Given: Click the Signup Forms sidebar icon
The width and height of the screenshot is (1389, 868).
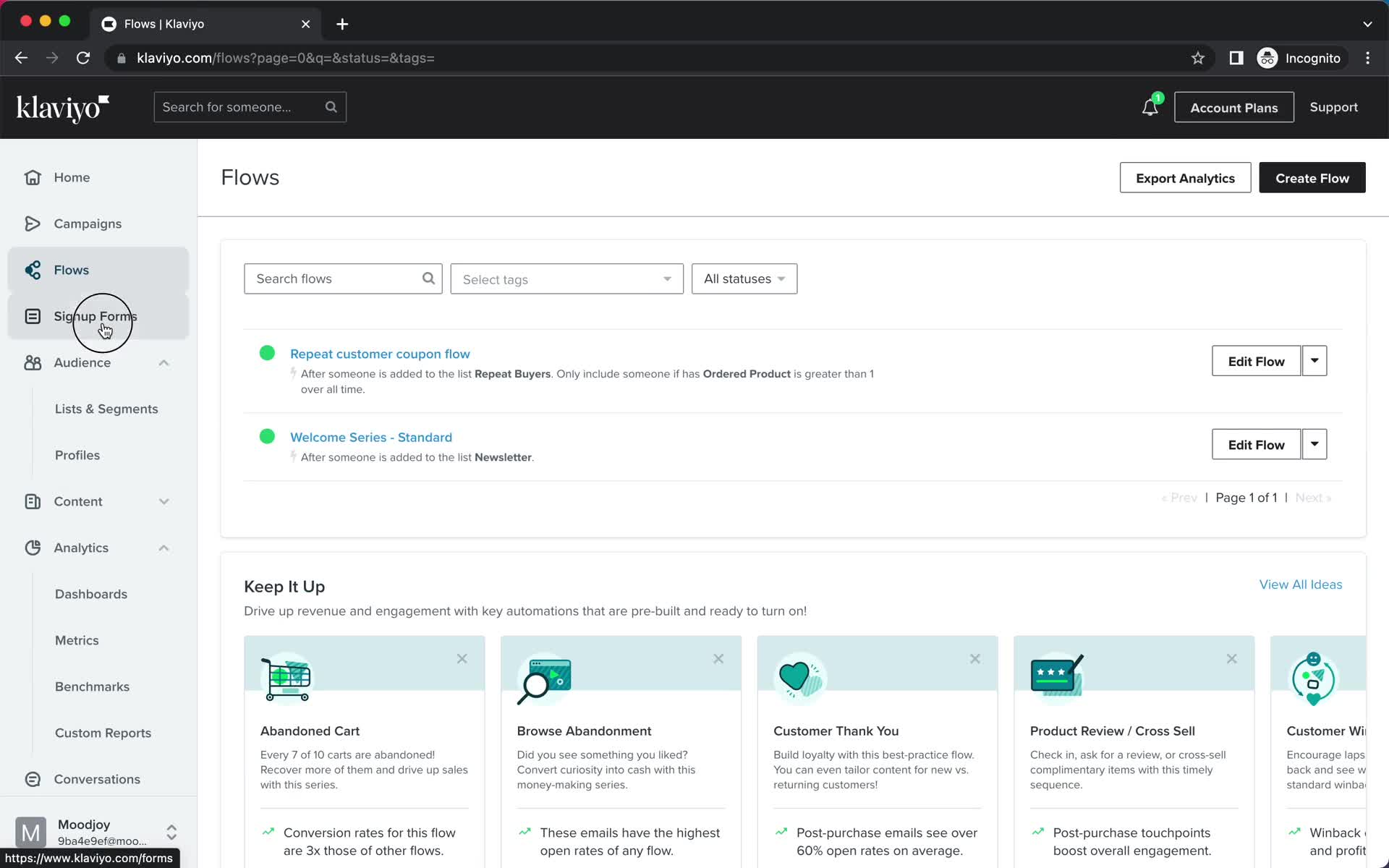Looking at the screenshot, I should 33,316.
